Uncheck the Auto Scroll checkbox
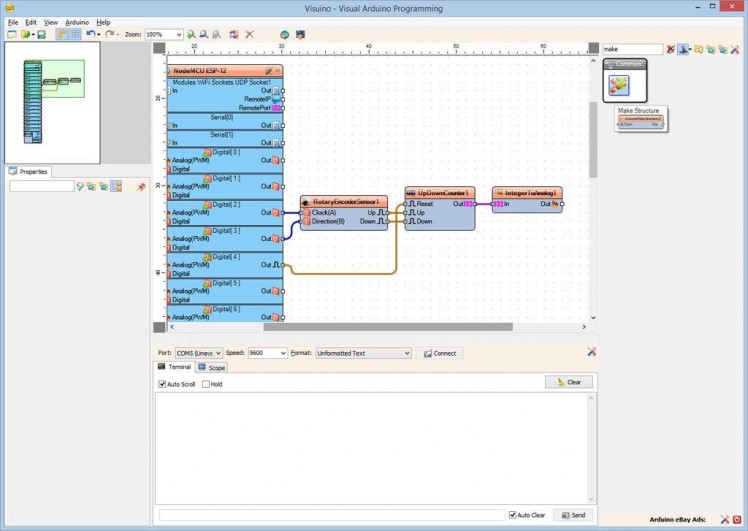Viewport: 748px width, 531px height. tap(163, 384)
